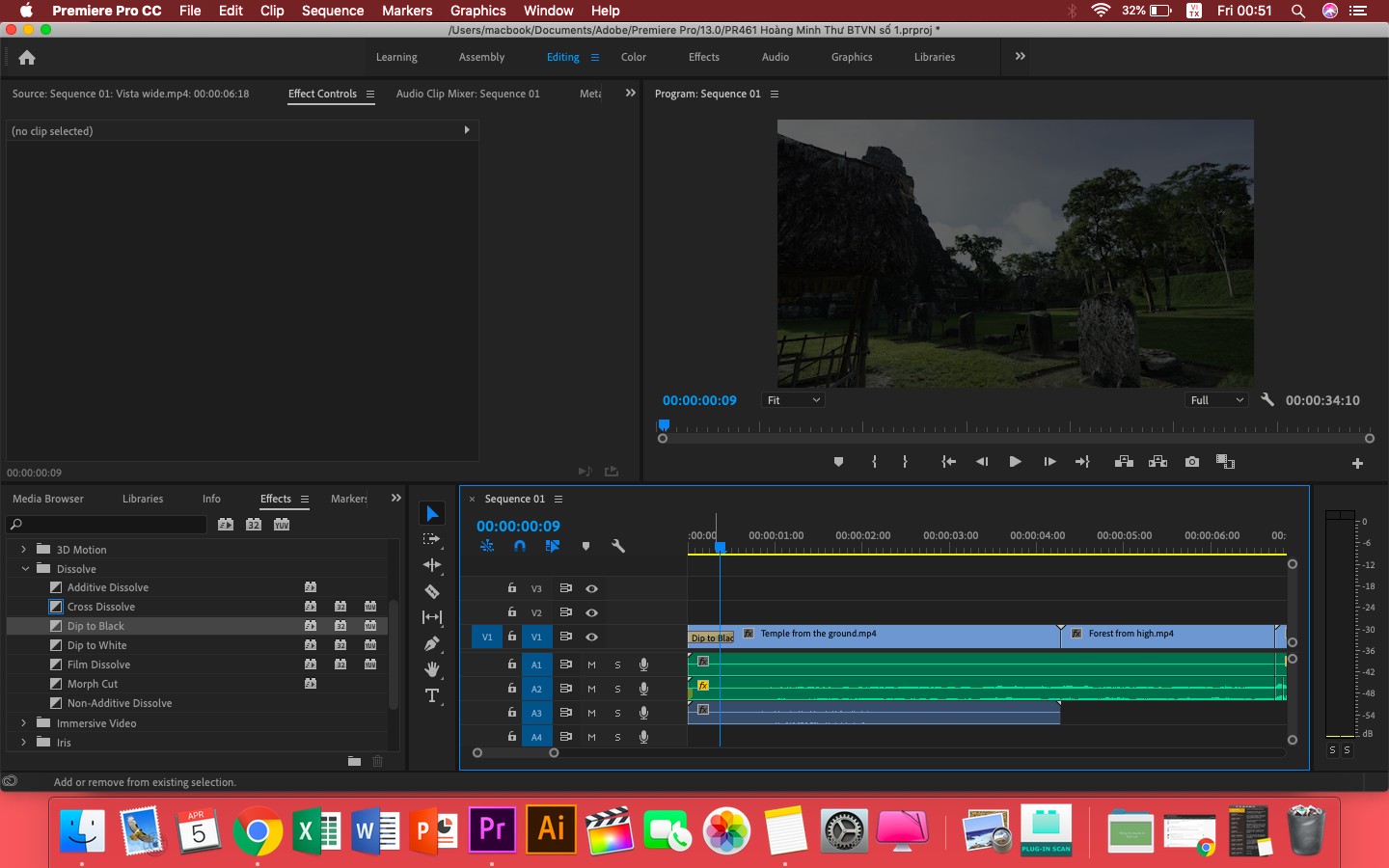Click the Lift button in Program monitor
Screen dimensions: 1389x868
[x=1124, y=462]
